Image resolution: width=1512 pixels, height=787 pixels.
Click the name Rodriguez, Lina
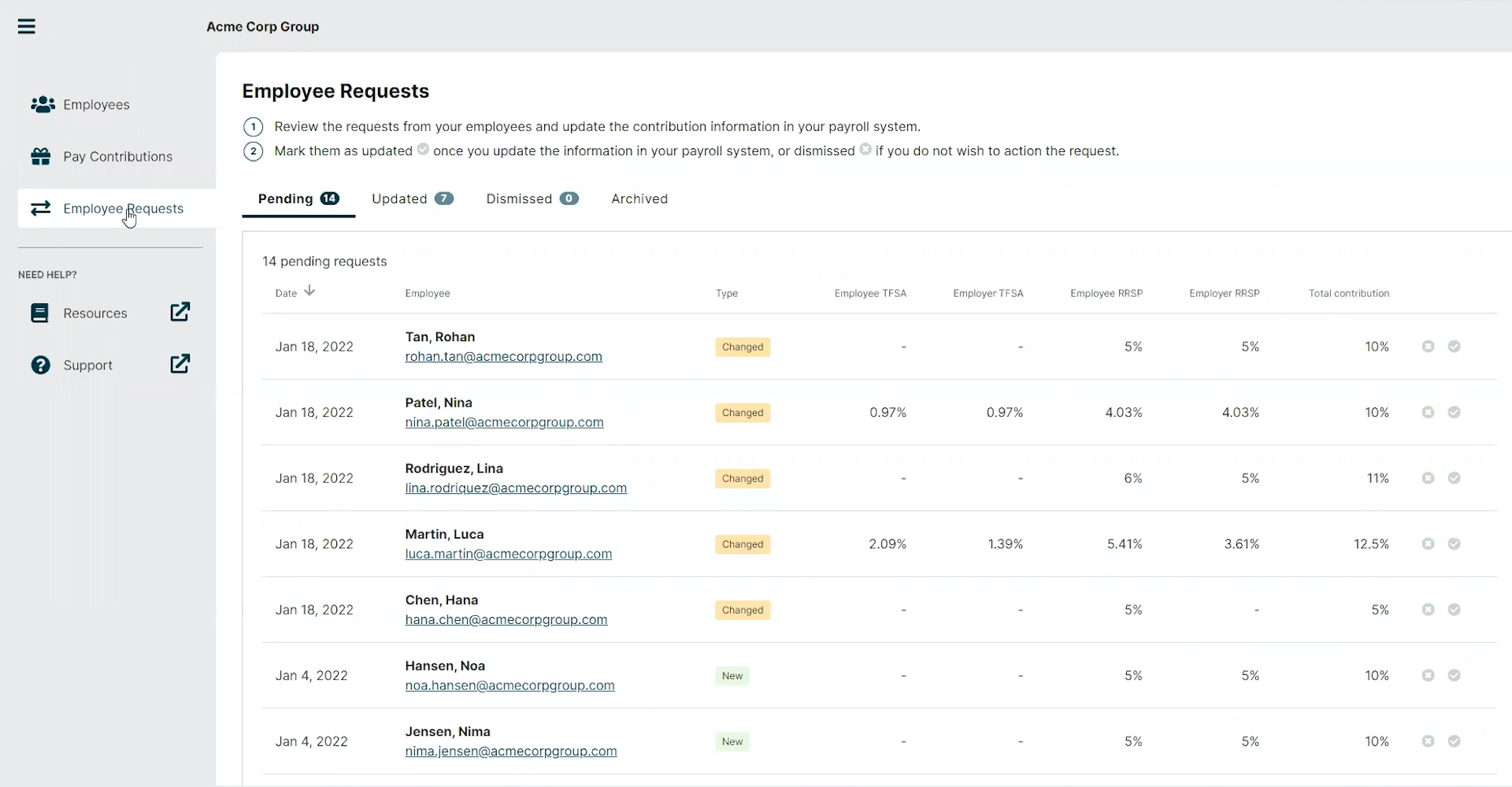click(454, 469)
